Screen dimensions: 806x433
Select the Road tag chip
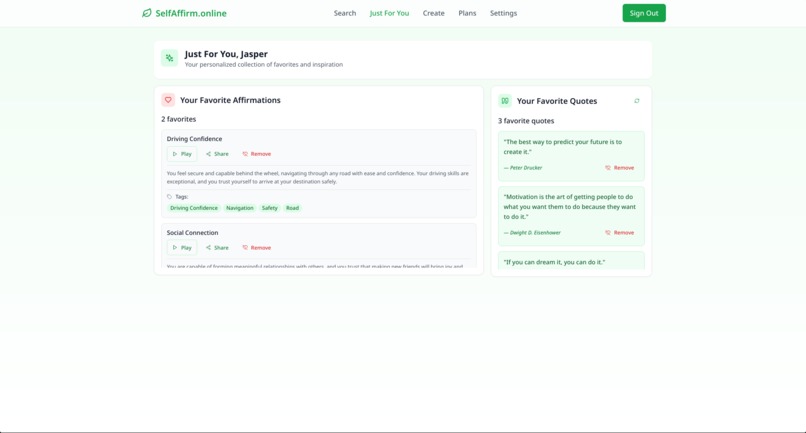292,208
